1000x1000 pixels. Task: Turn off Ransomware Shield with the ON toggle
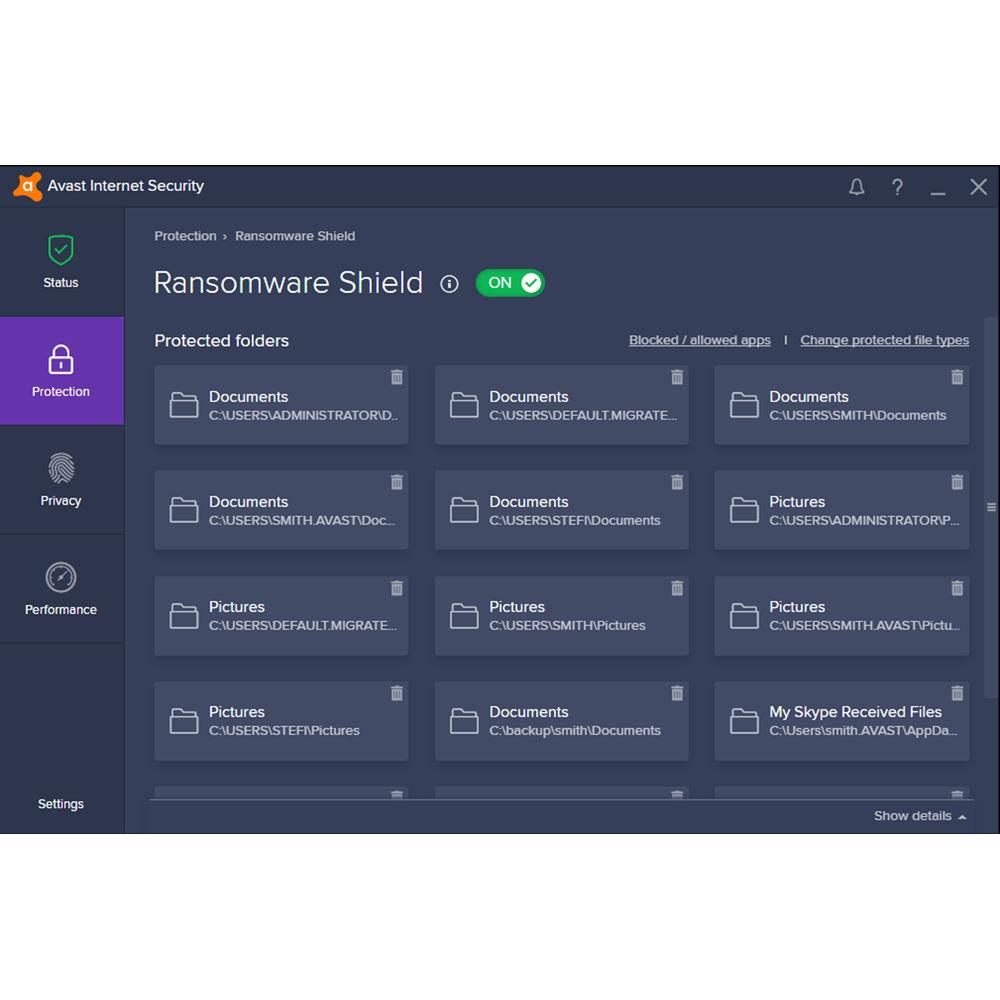coord(510,283)
